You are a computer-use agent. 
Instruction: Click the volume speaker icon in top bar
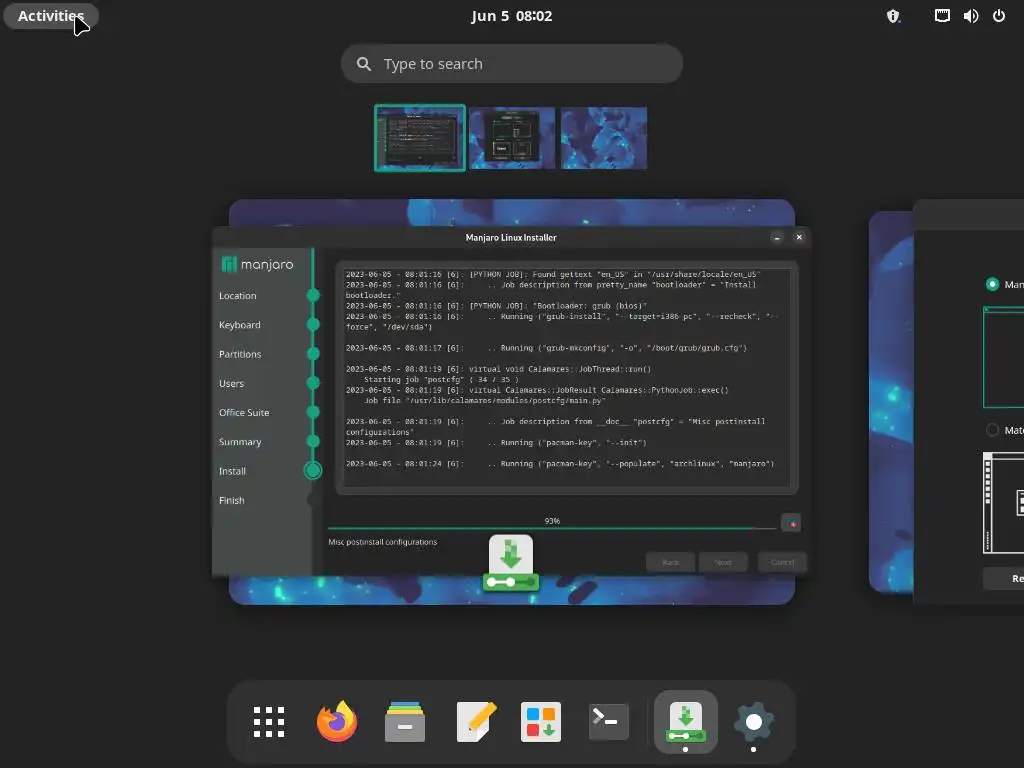tap(970, 16)
